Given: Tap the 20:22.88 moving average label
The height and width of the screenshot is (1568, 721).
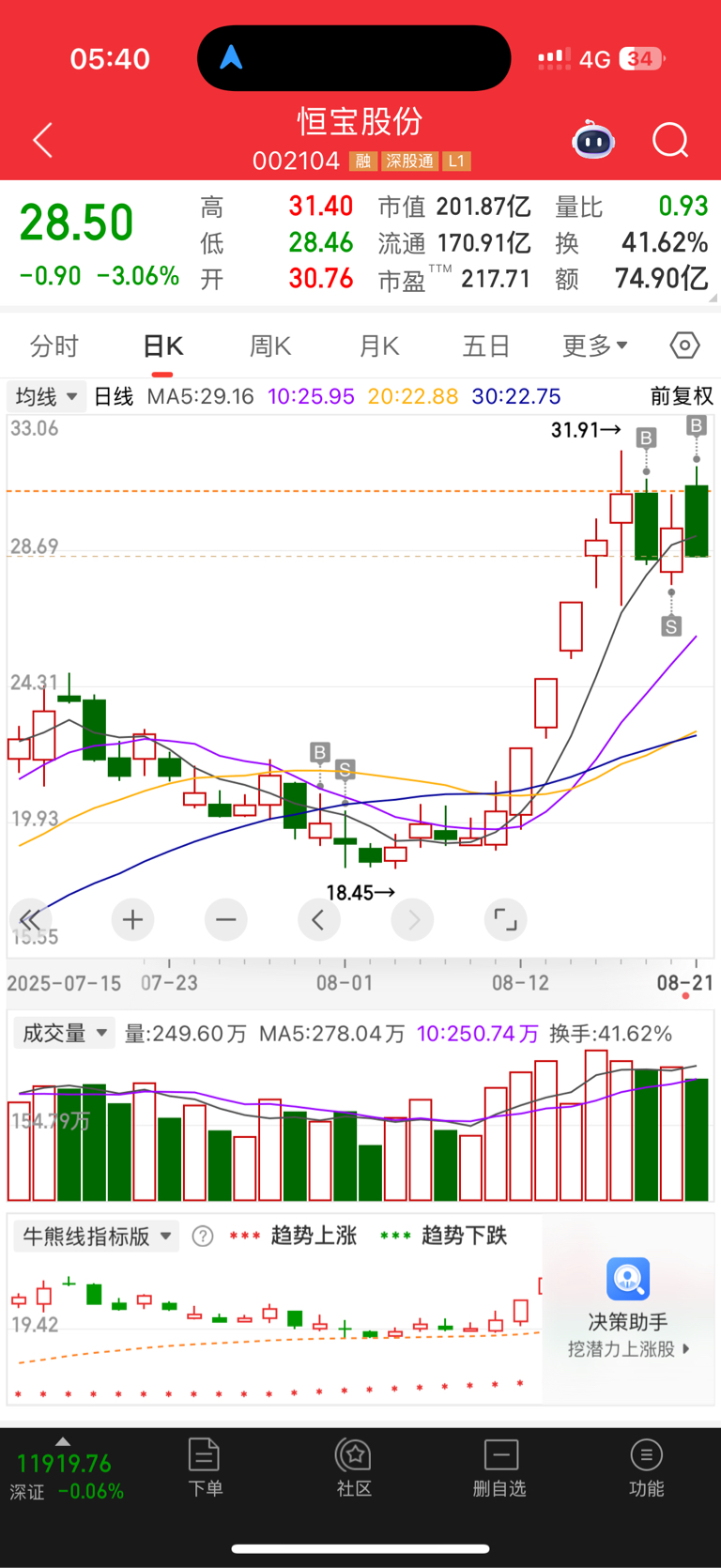Looking at the screenshot, I should pos(413,396).
